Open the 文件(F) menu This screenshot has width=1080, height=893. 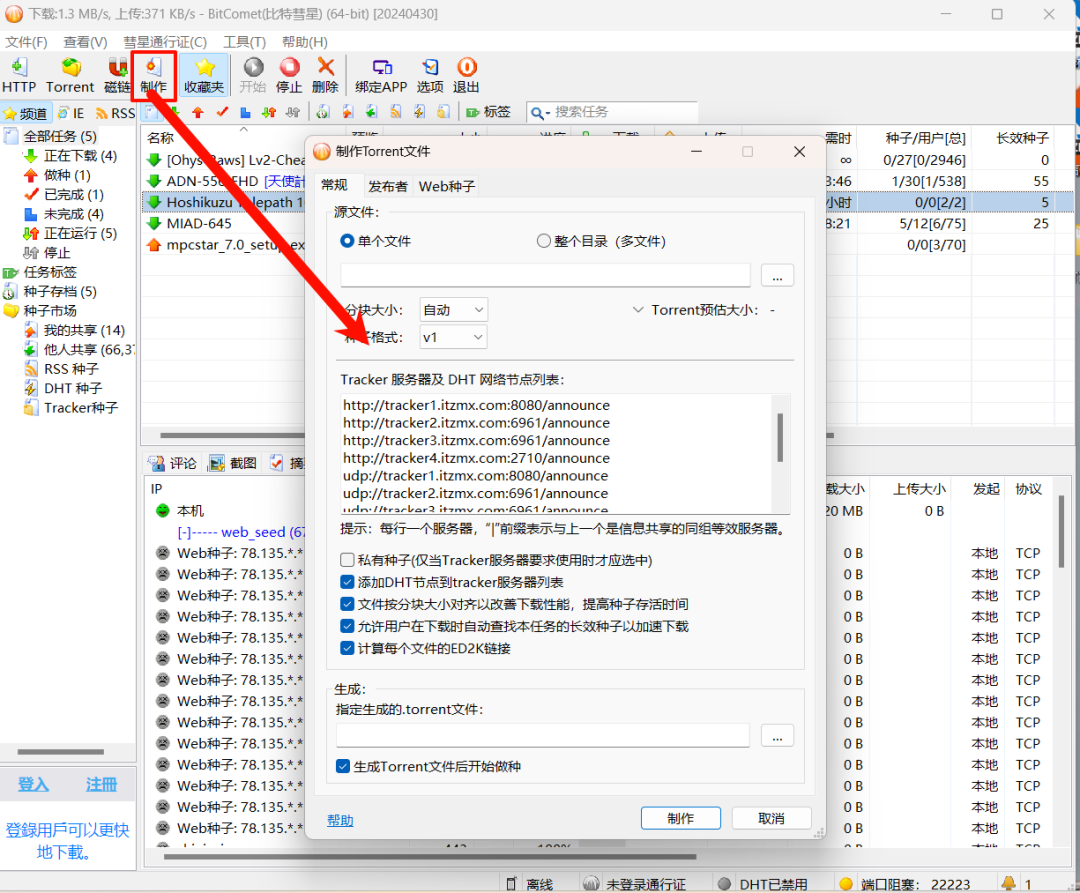click(x=26, y=42)
